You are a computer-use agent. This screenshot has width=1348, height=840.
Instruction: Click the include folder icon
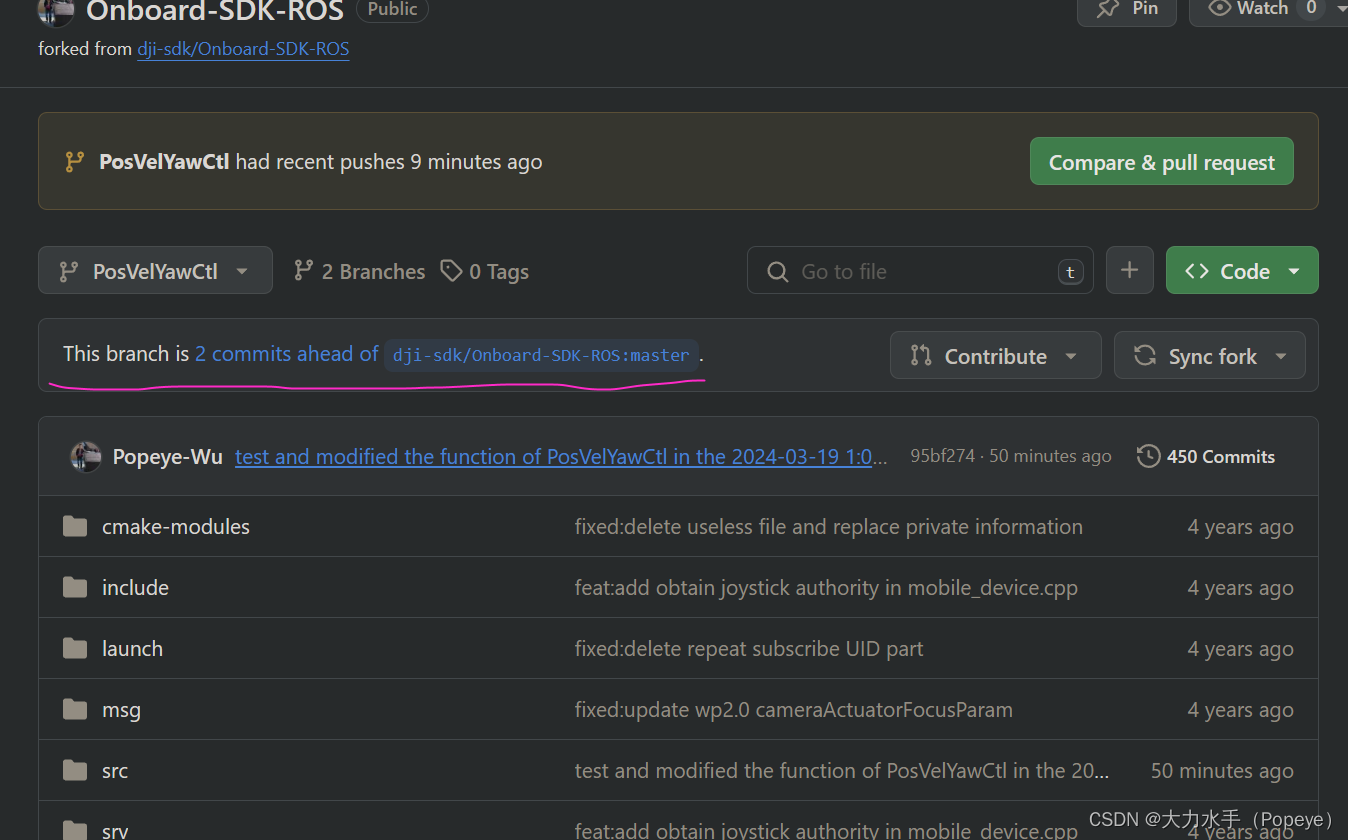75,587
